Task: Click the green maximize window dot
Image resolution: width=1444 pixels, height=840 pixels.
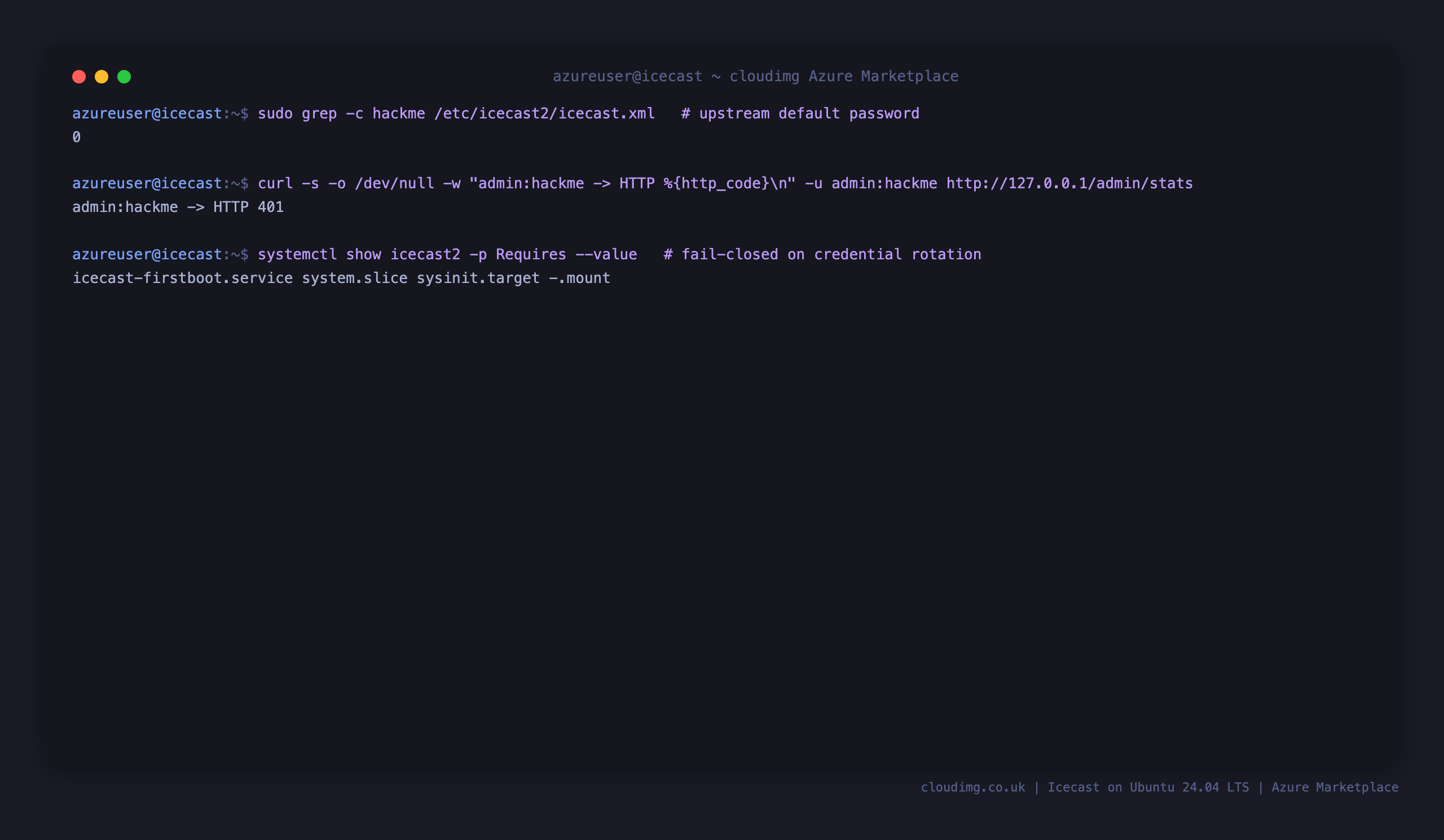Action: click(124, 77)
